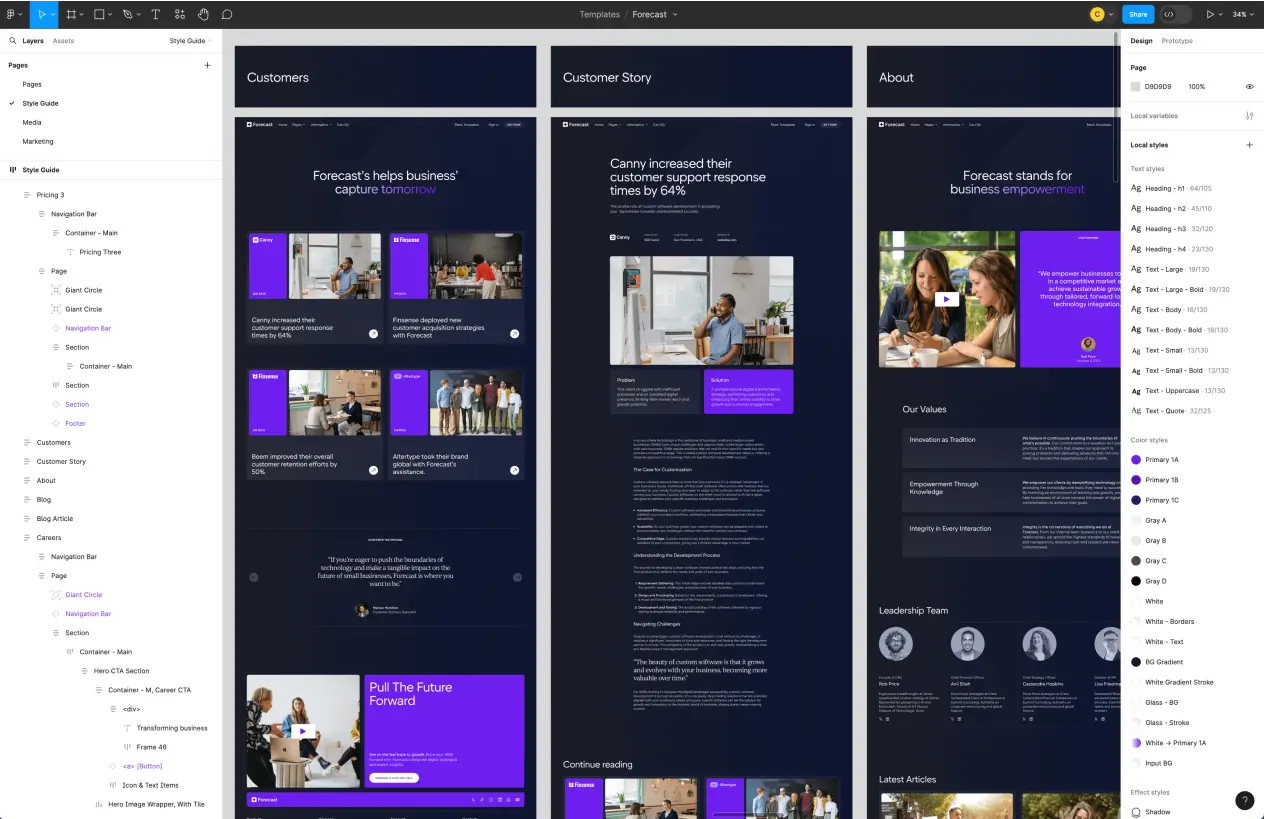
Task: Select the Rectangle shape tool
Action: pos(99,14)
